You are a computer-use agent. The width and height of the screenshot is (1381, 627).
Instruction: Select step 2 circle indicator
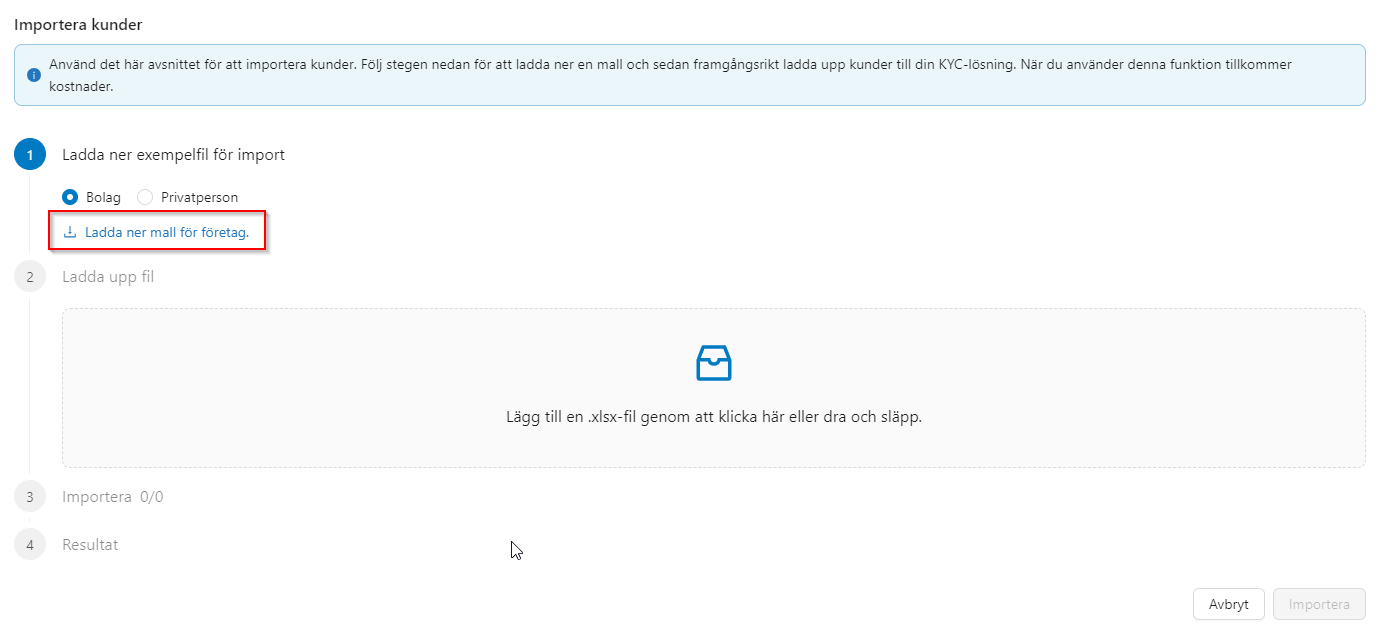click(30, 276)
